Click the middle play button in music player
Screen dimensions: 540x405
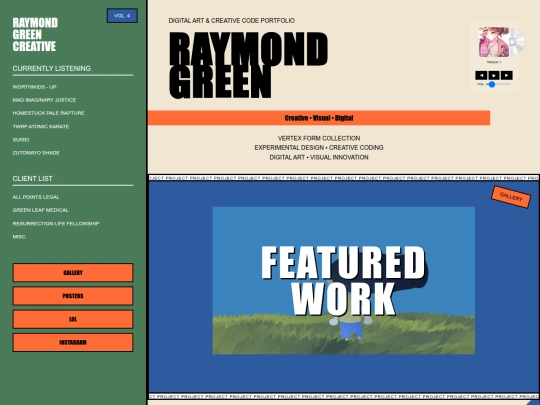point(494,75)
